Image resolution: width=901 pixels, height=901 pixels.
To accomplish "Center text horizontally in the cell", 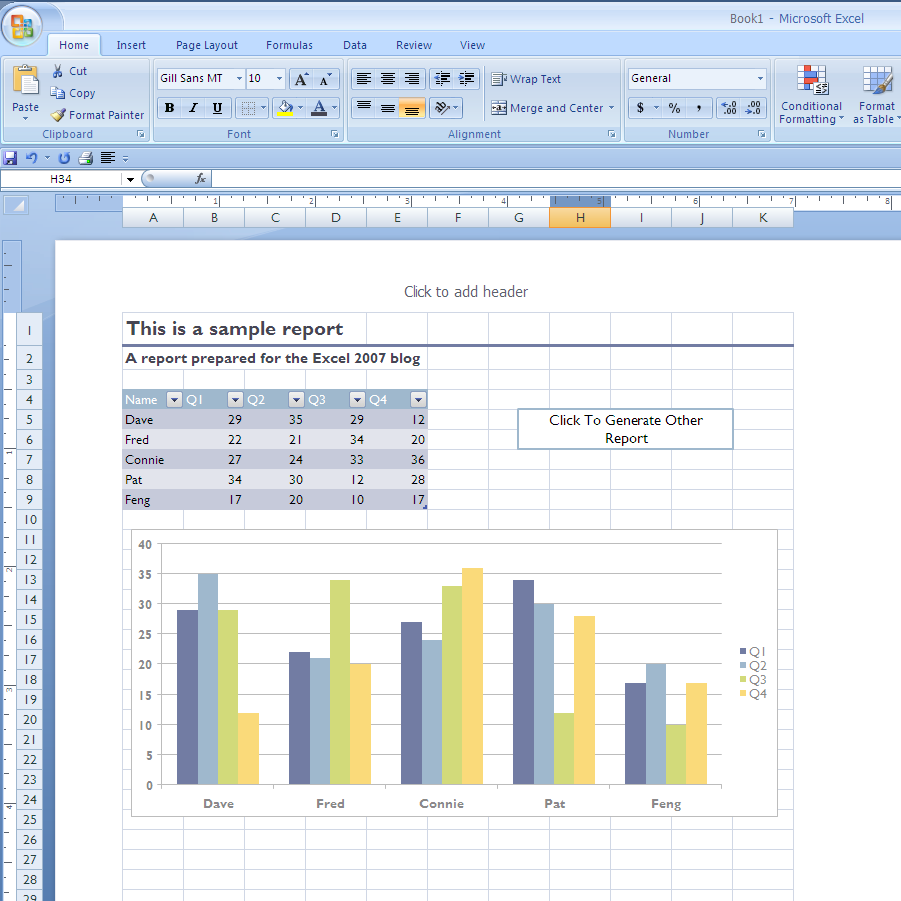I will 388,79.
